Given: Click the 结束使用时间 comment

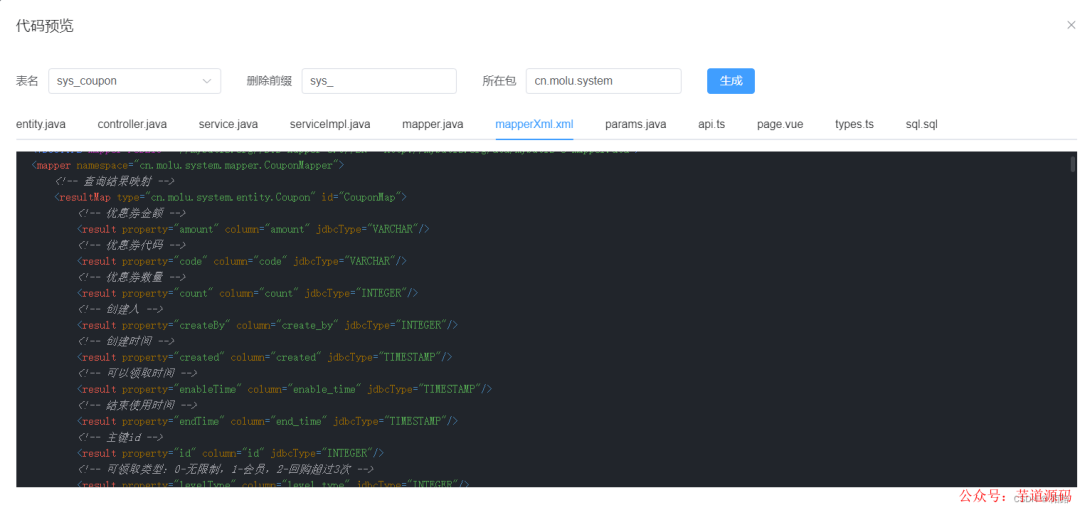Looking at the screenshot, I should click(138, 405).
